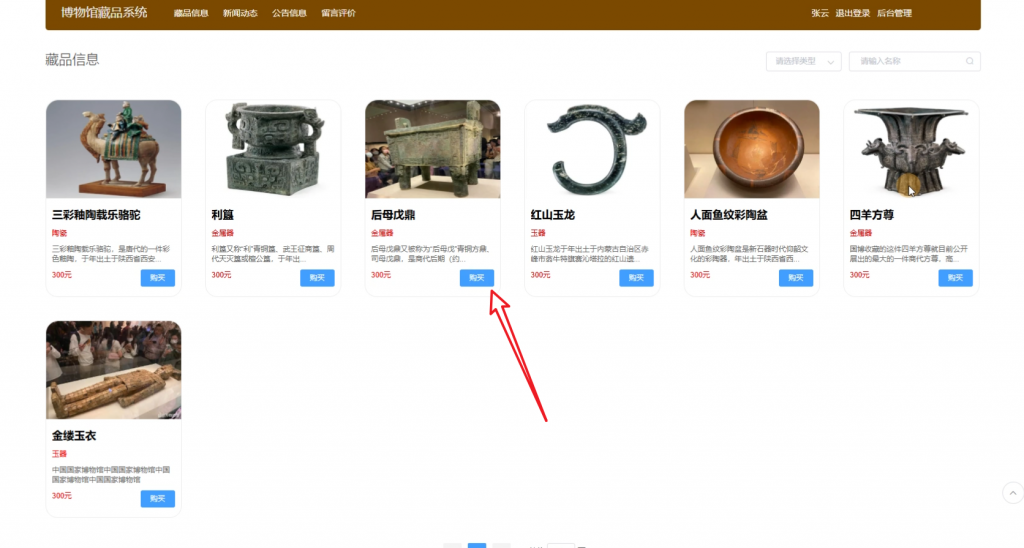
Task: Go to the 新闻动态 navigation tab
Action: pyautogui.click(x=240, y=13)
